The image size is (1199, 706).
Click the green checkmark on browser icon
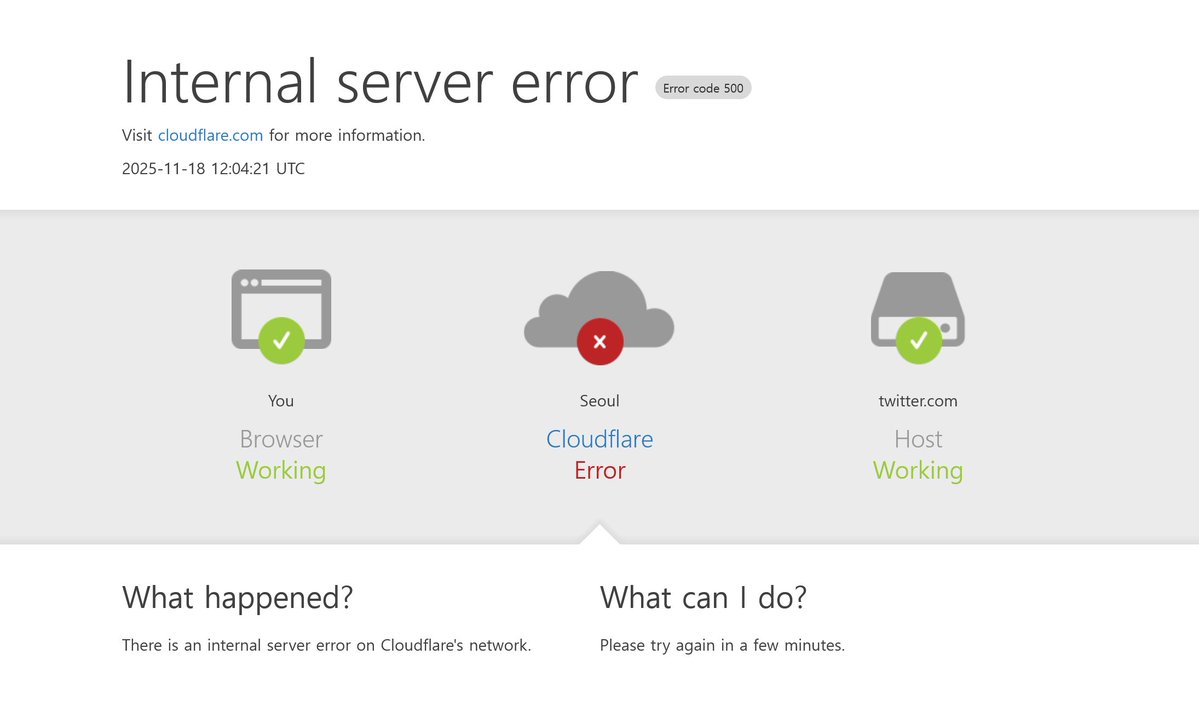[x=281, y=340]
